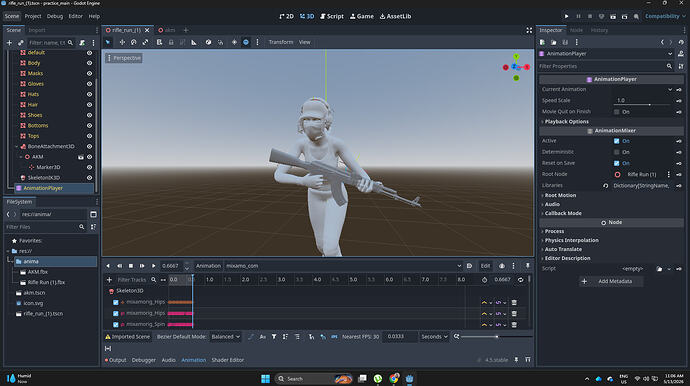The width and height of the screenshot is (690, 386).
Task: Open the Perspective view options button
Action: 124,58
